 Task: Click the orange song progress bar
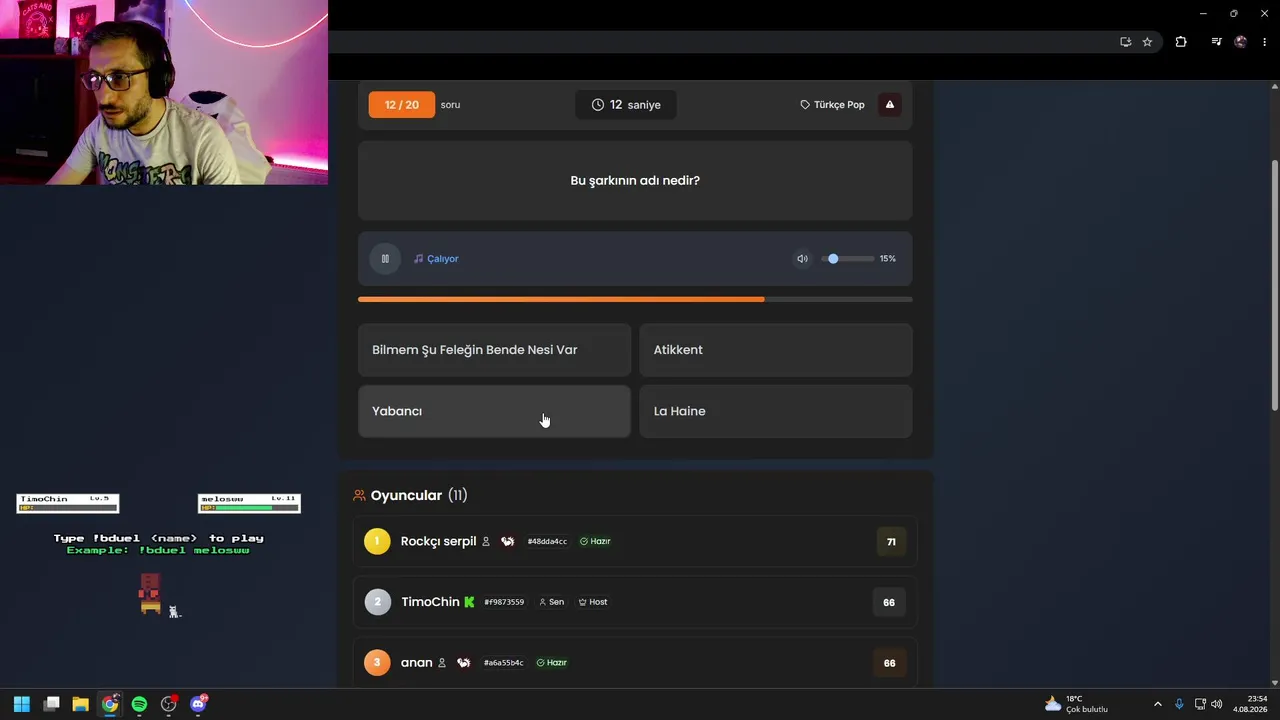pyautogui.click(x=635, y=299)
